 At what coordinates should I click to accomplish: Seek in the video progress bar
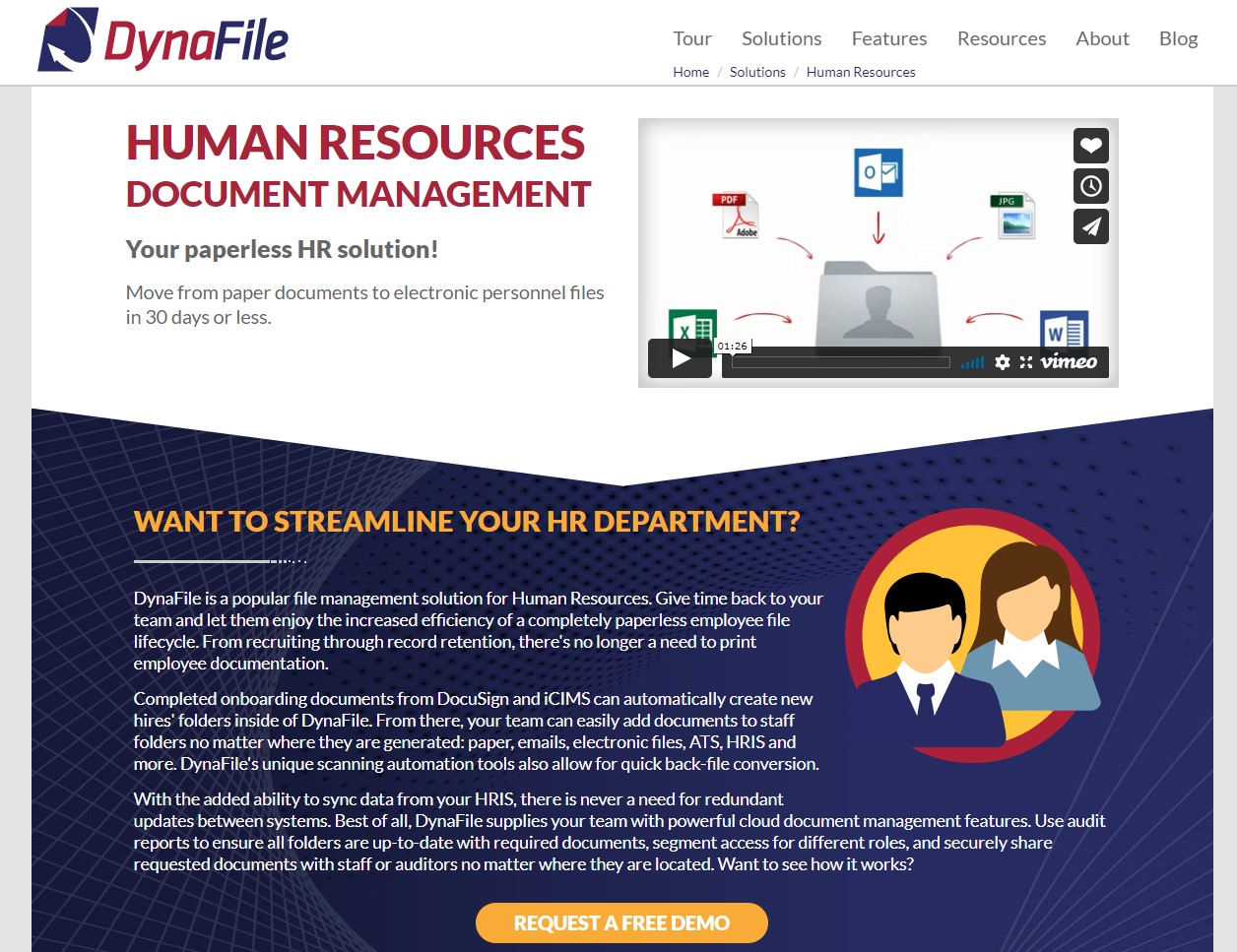tap(841, 362)
